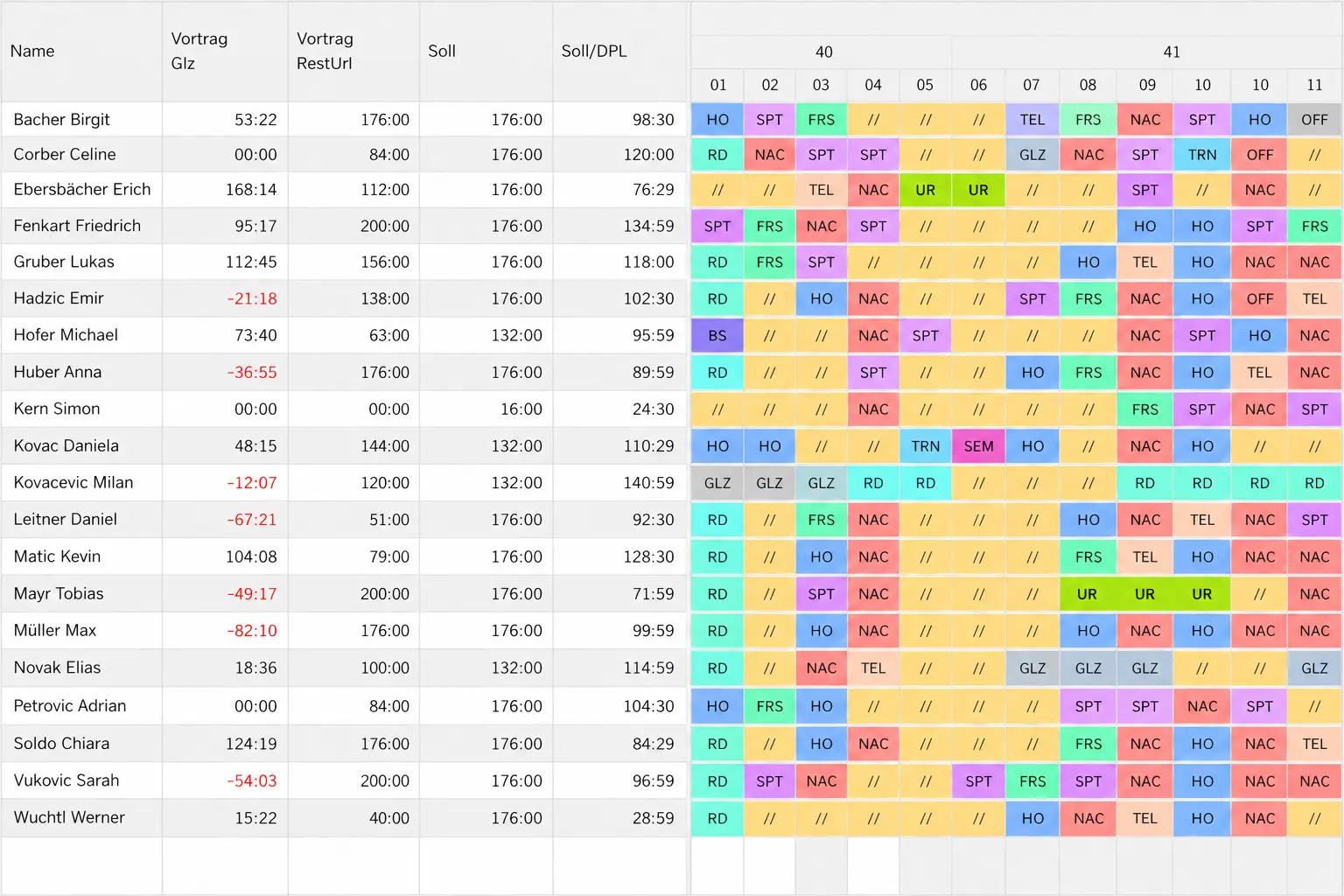The height and width of the screenshot is (896, 1344).
Task: Select the Soll/DPL column header
Action: pos(619,51)
